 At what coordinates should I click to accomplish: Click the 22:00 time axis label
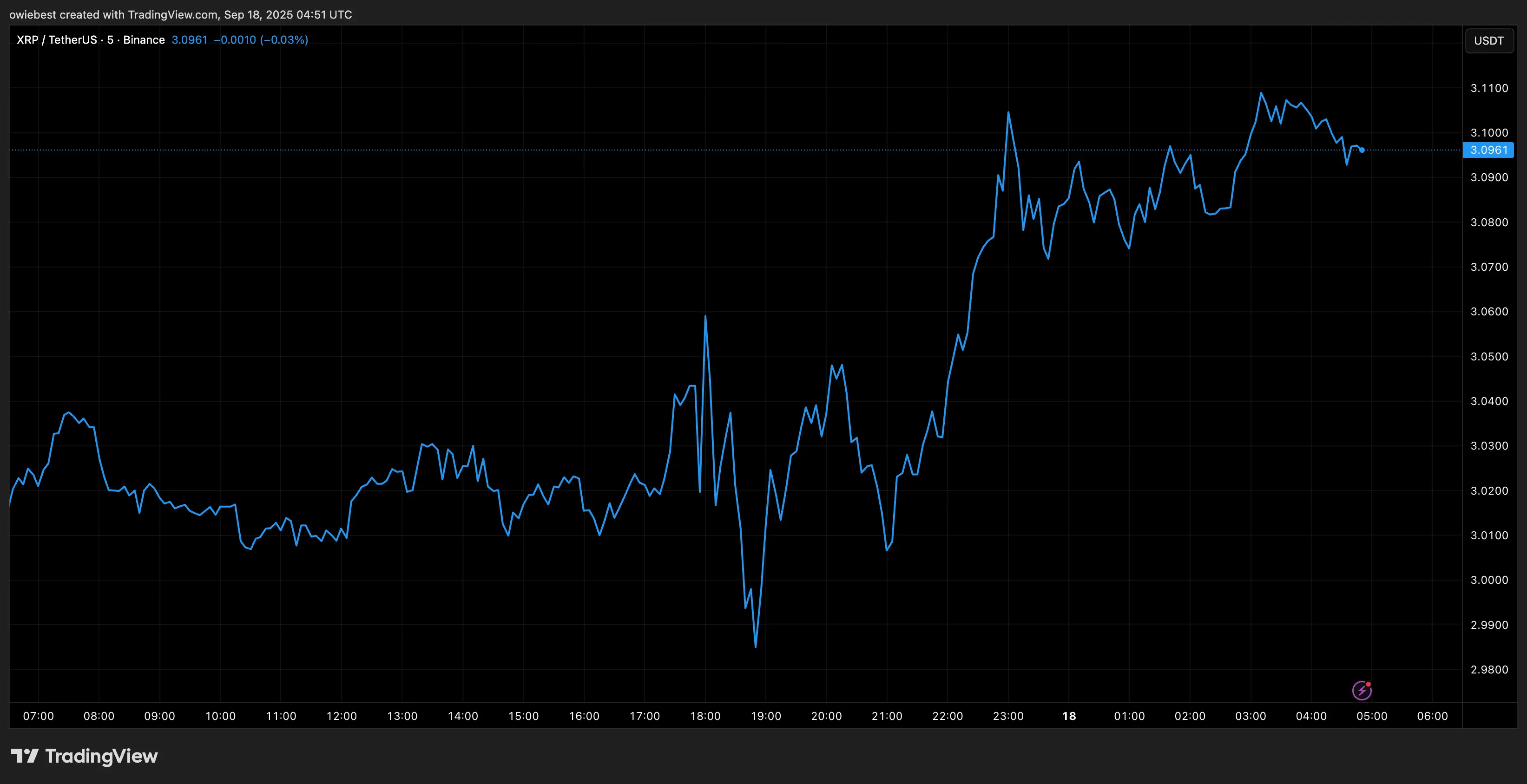[947, 716]
